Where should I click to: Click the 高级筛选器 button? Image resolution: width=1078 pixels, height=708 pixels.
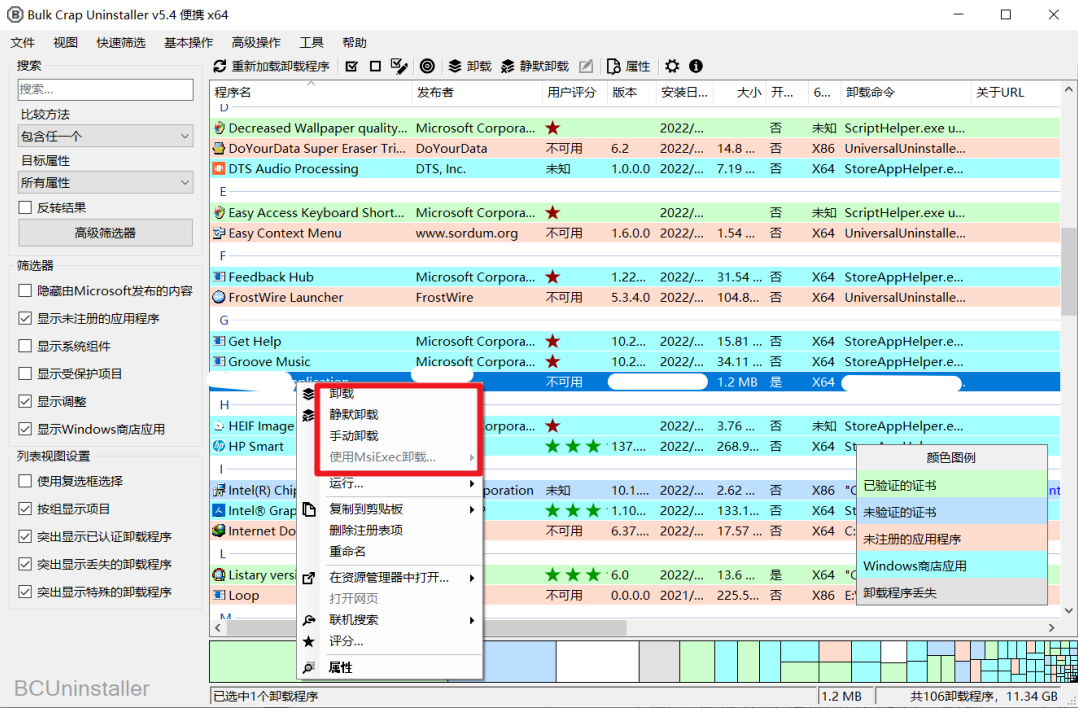point(105,233)
